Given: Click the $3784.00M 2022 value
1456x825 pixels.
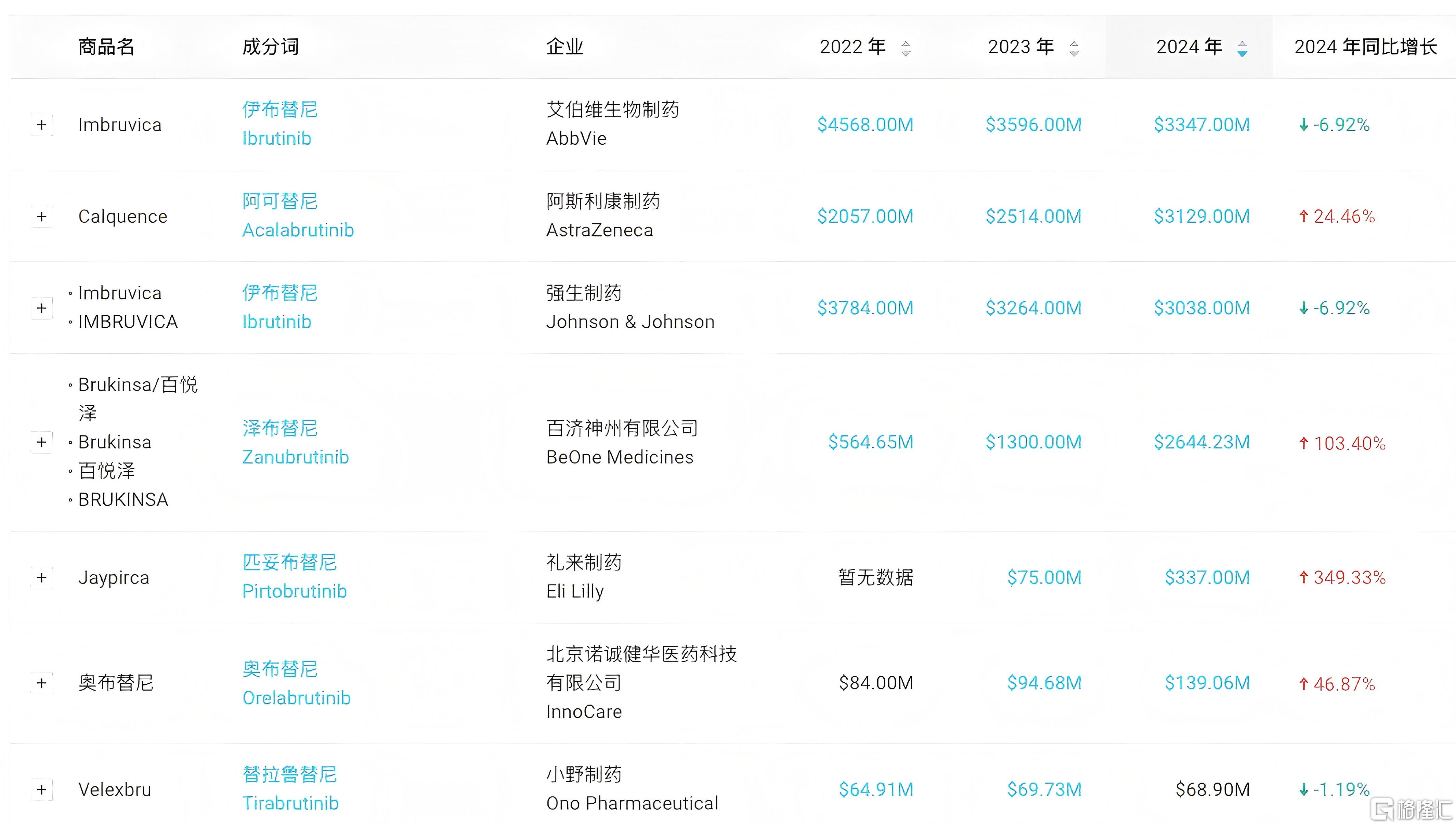Looking at the screenshot, I should pos(865,308).
